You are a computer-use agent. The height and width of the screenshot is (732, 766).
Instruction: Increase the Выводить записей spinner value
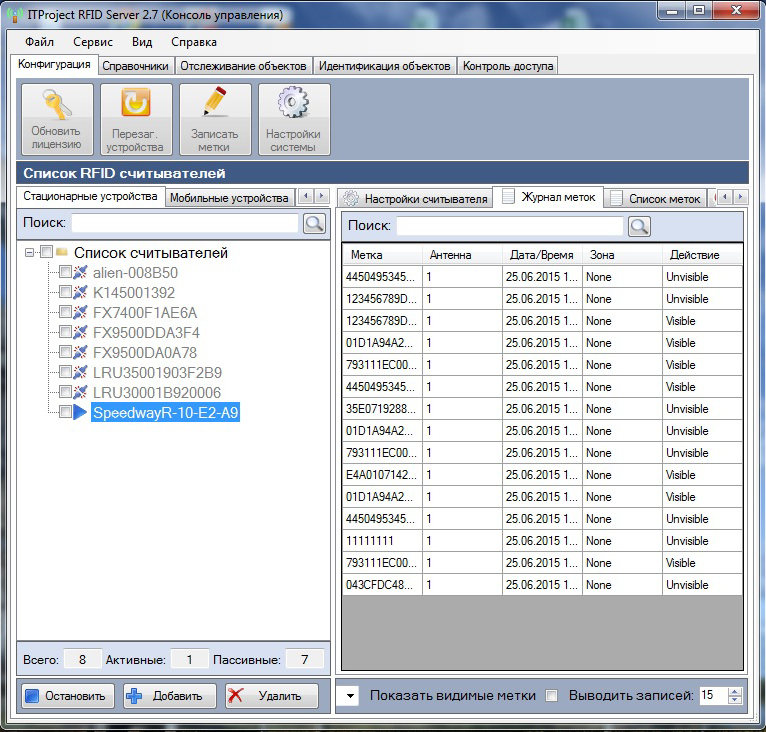pyautogui.click(x=737, y=691)
